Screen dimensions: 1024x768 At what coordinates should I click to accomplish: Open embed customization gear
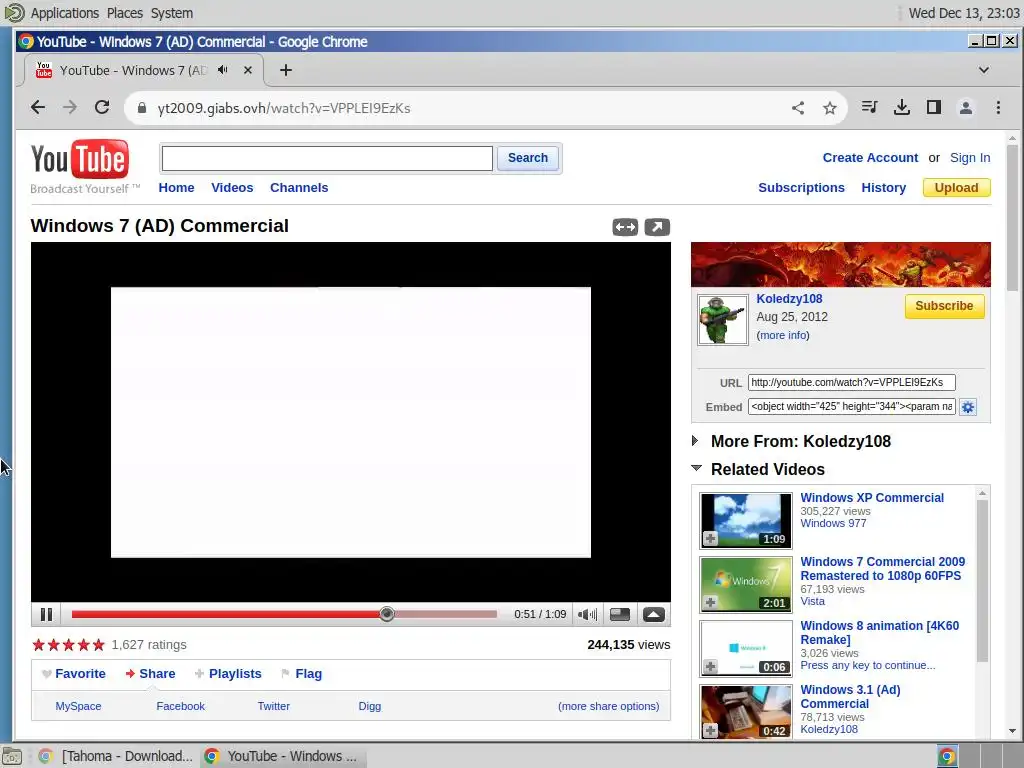pos(968,407)
